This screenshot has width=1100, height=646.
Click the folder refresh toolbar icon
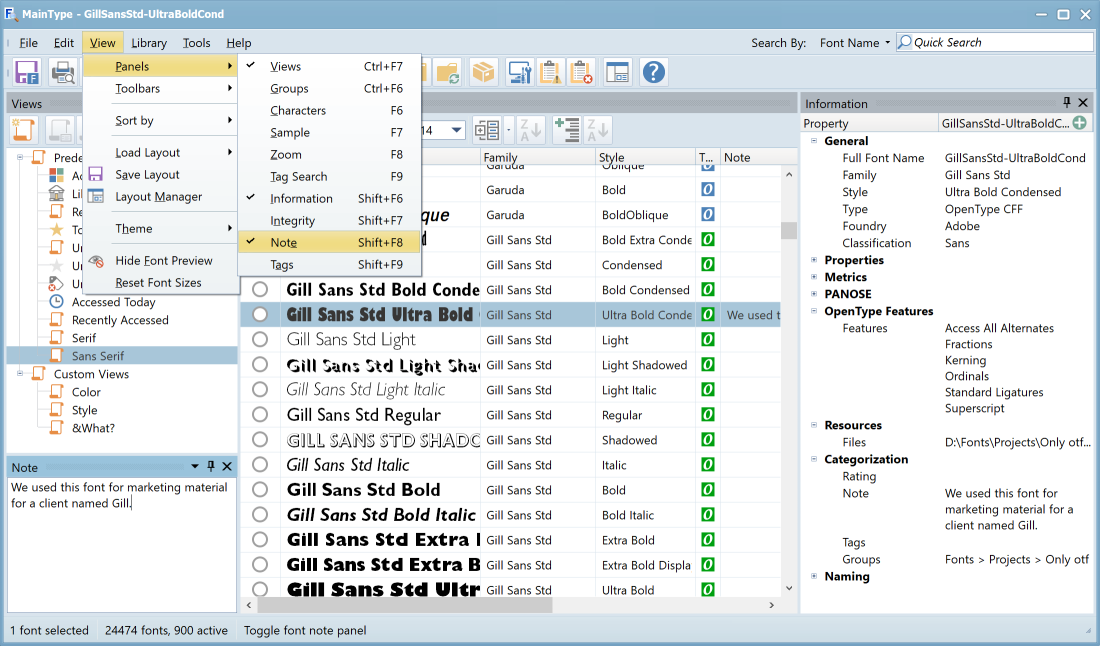(447, 72)
